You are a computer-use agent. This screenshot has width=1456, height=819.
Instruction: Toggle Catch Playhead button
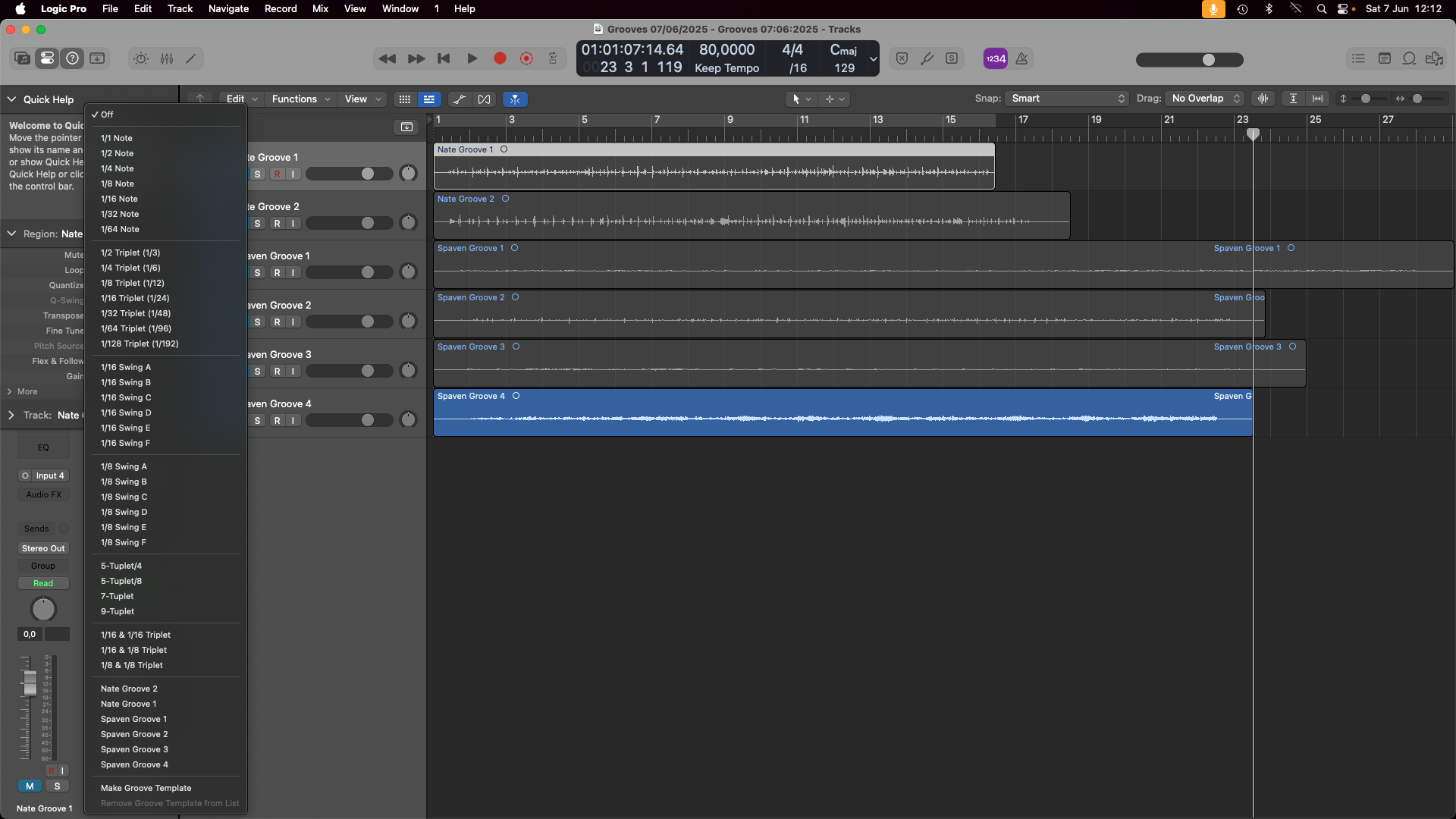[515, 99]
